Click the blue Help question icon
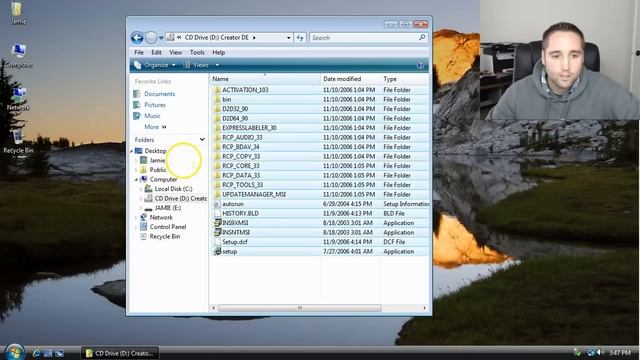This screenshot has height=360, width=640. 420,65
